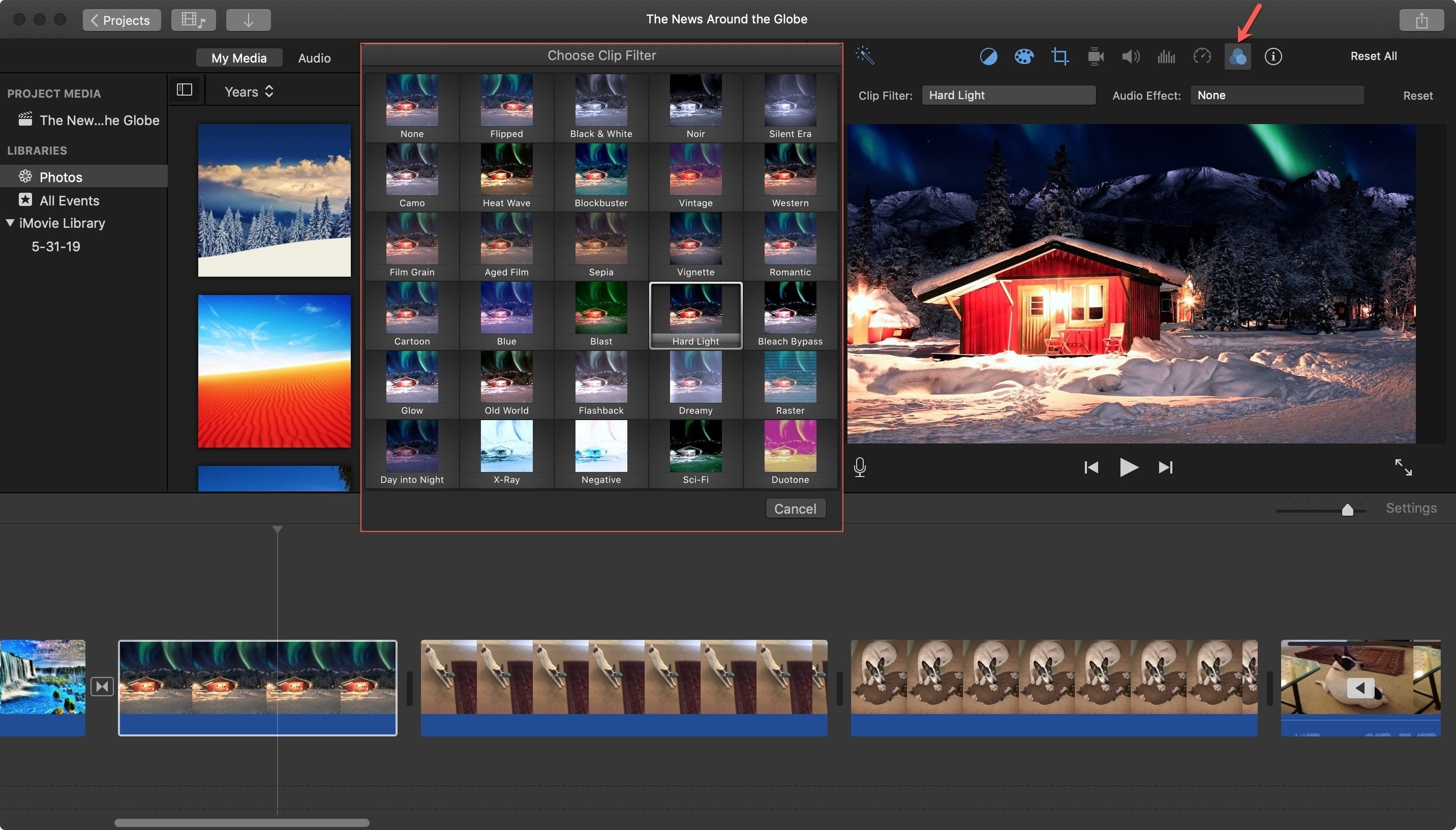Choose the Heat Wave filter
Viewport: 1456px width, 830px height.
click(506, 176)
